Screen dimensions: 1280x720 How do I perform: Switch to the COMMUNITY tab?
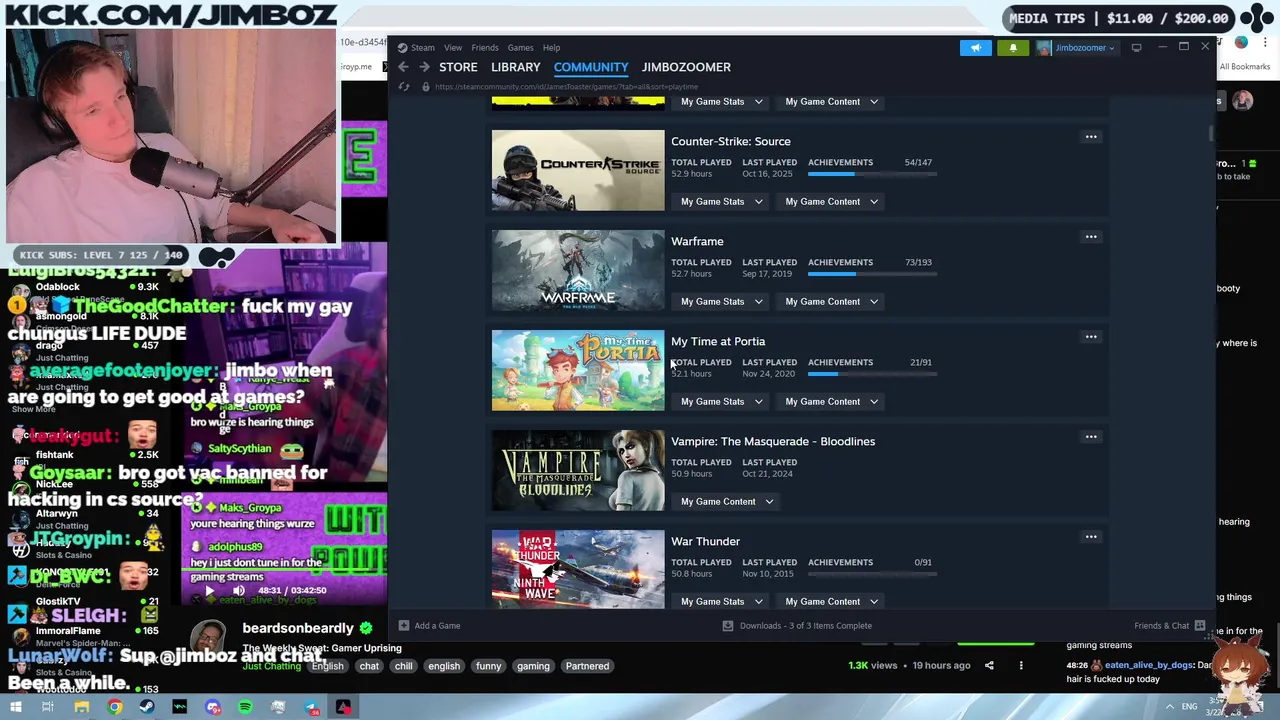591,67
